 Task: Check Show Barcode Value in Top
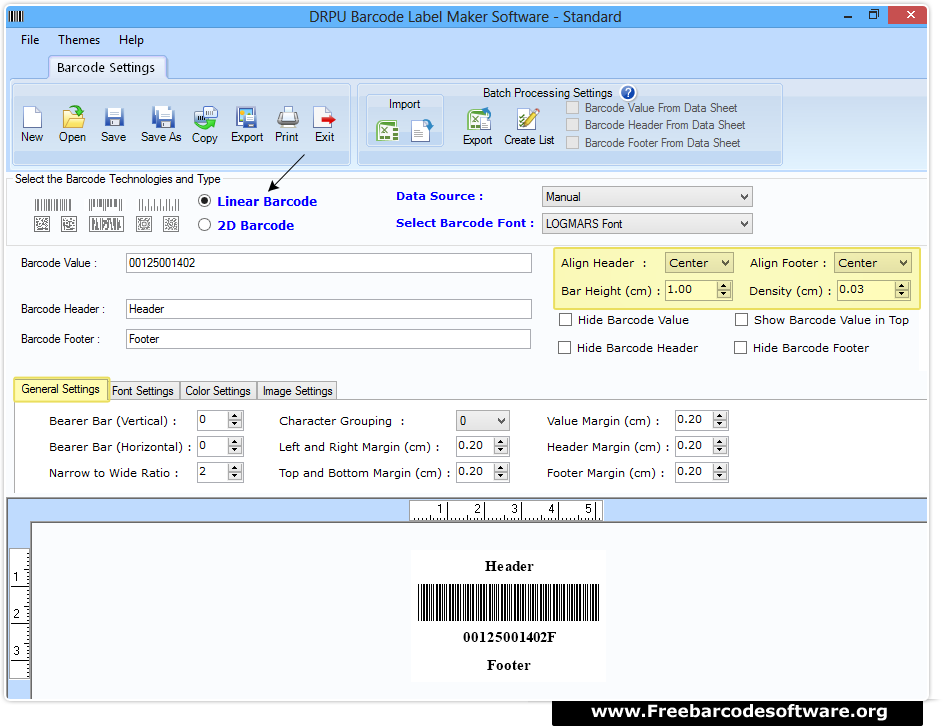742,320
